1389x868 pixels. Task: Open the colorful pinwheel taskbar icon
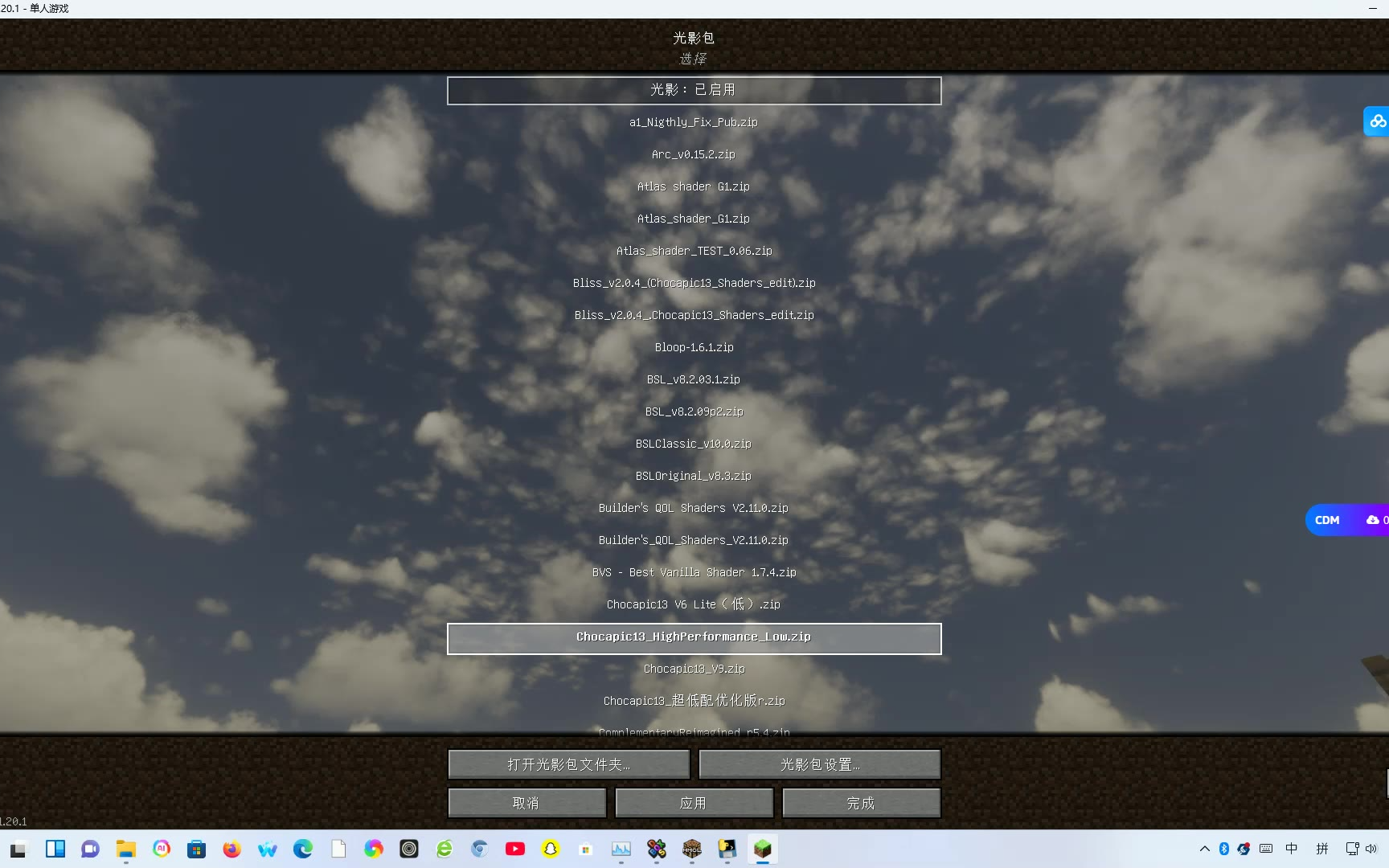[374, 849]
